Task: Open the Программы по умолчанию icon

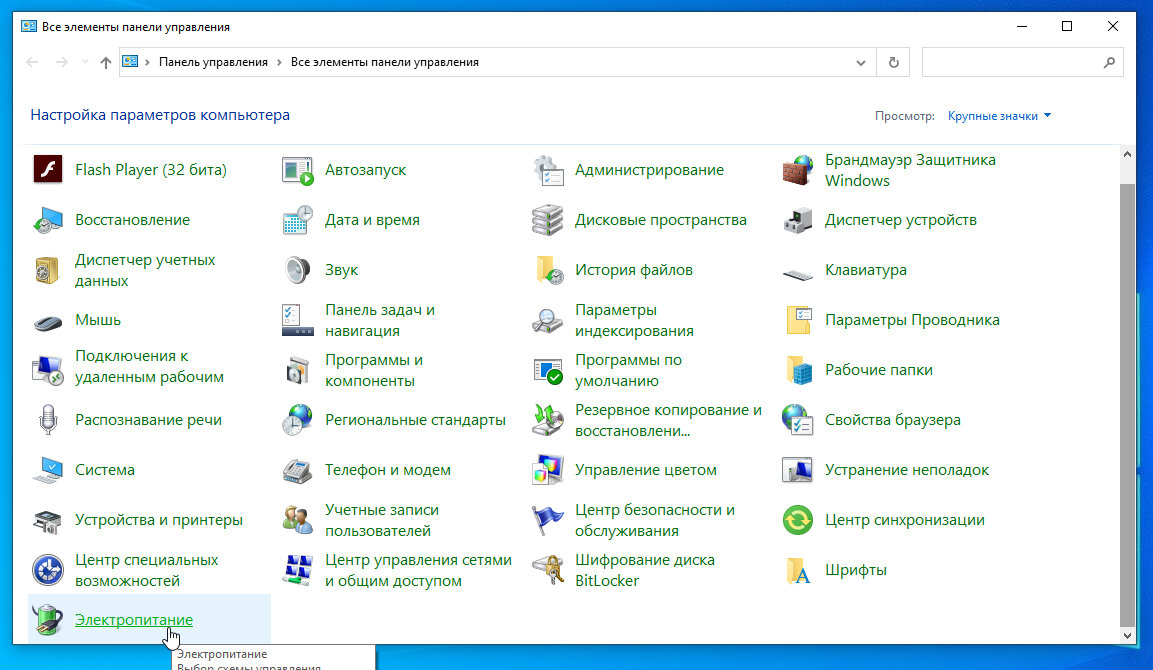Action: pos(548,370)
